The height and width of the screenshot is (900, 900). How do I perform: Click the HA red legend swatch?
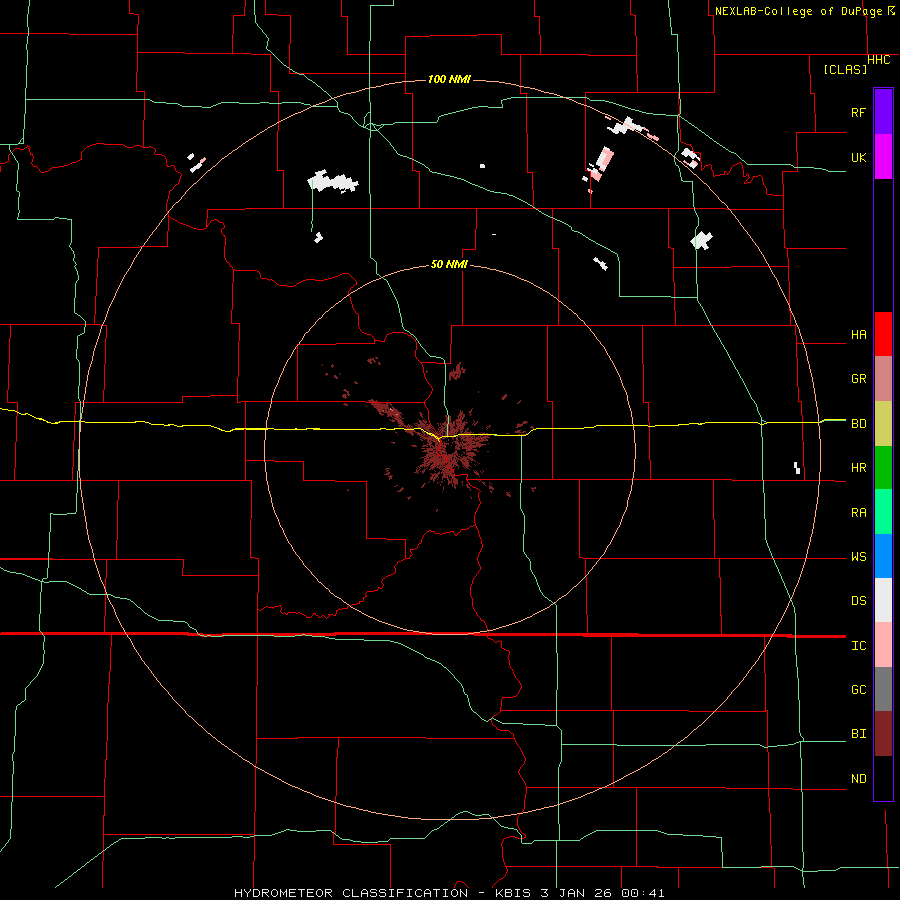coord(883,334)
